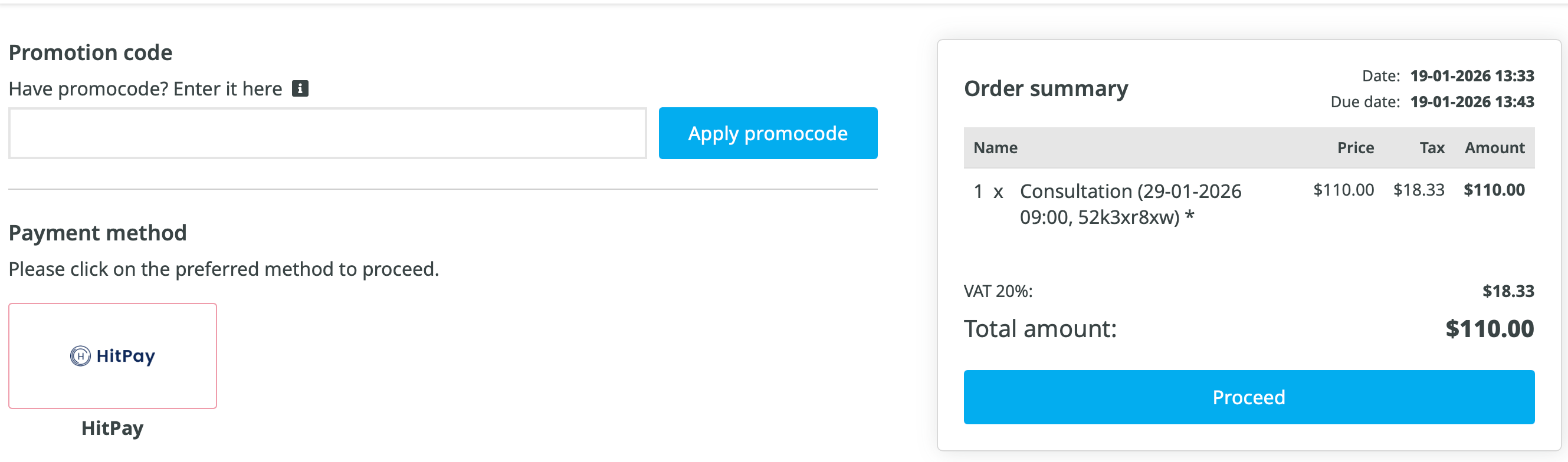Click the Amount column header

coord(1494,148)
